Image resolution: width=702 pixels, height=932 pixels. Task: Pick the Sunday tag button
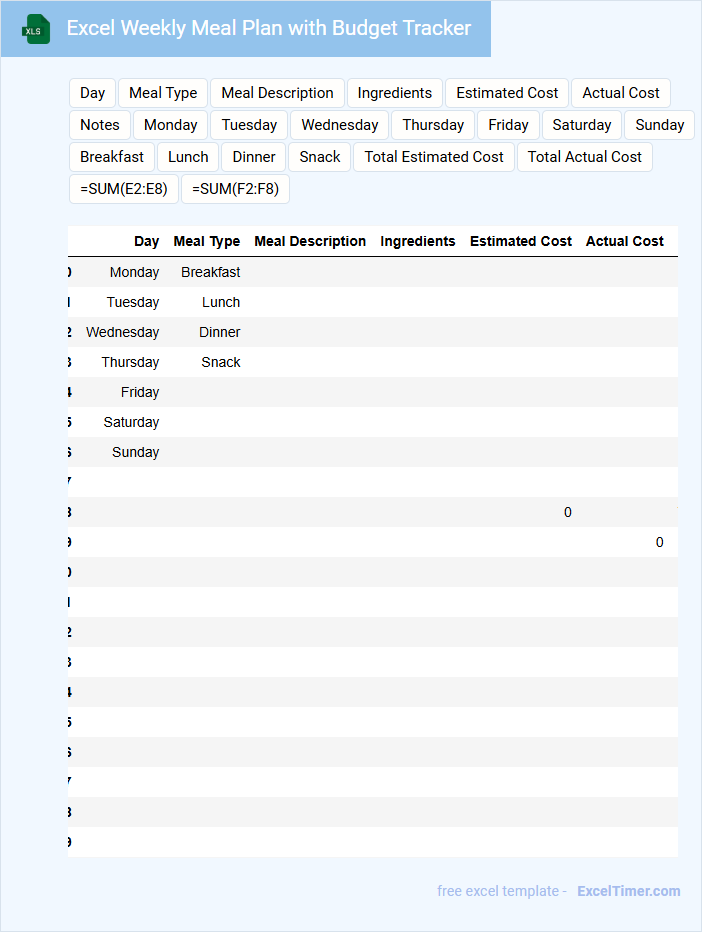tap(659, 125)
